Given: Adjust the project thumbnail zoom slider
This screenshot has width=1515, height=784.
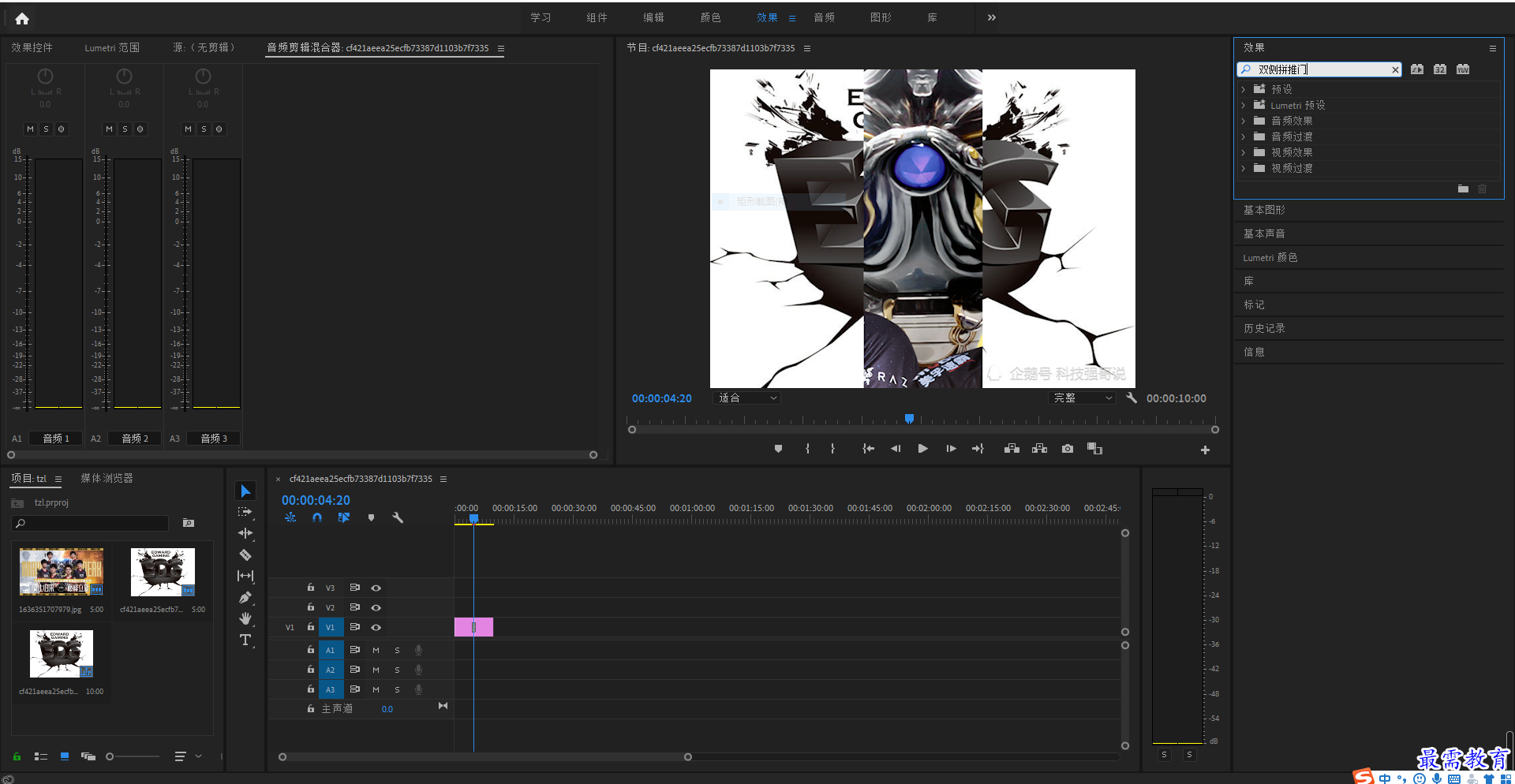Looking at the screenshot, I should click(x=110, y=756).
